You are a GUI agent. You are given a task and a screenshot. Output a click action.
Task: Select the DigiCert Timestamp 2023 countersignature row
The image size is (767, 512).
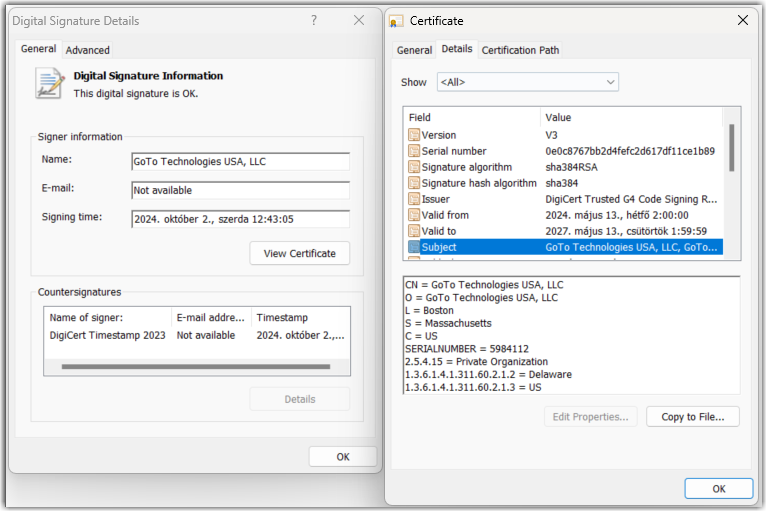tap(197, 335)
